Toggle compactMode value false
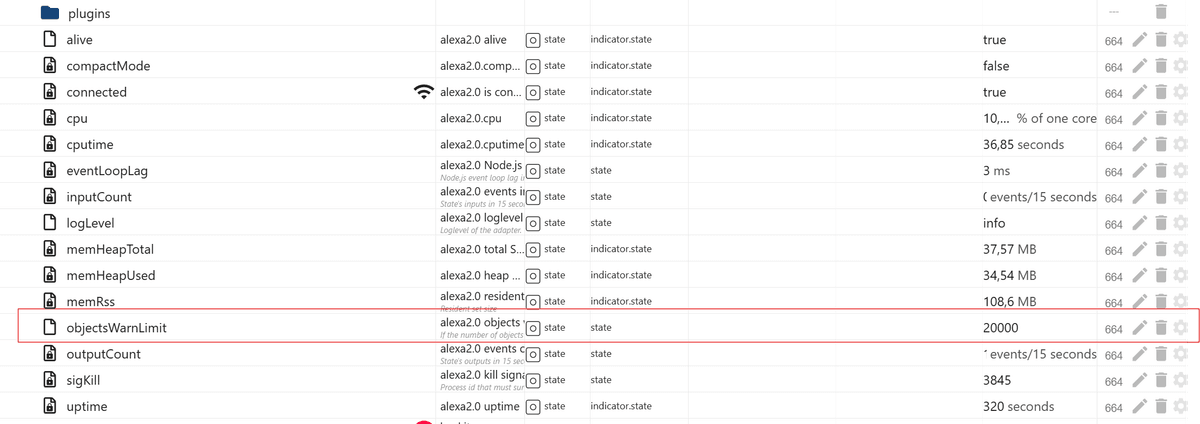The image size is (1200, 424). 996,66
